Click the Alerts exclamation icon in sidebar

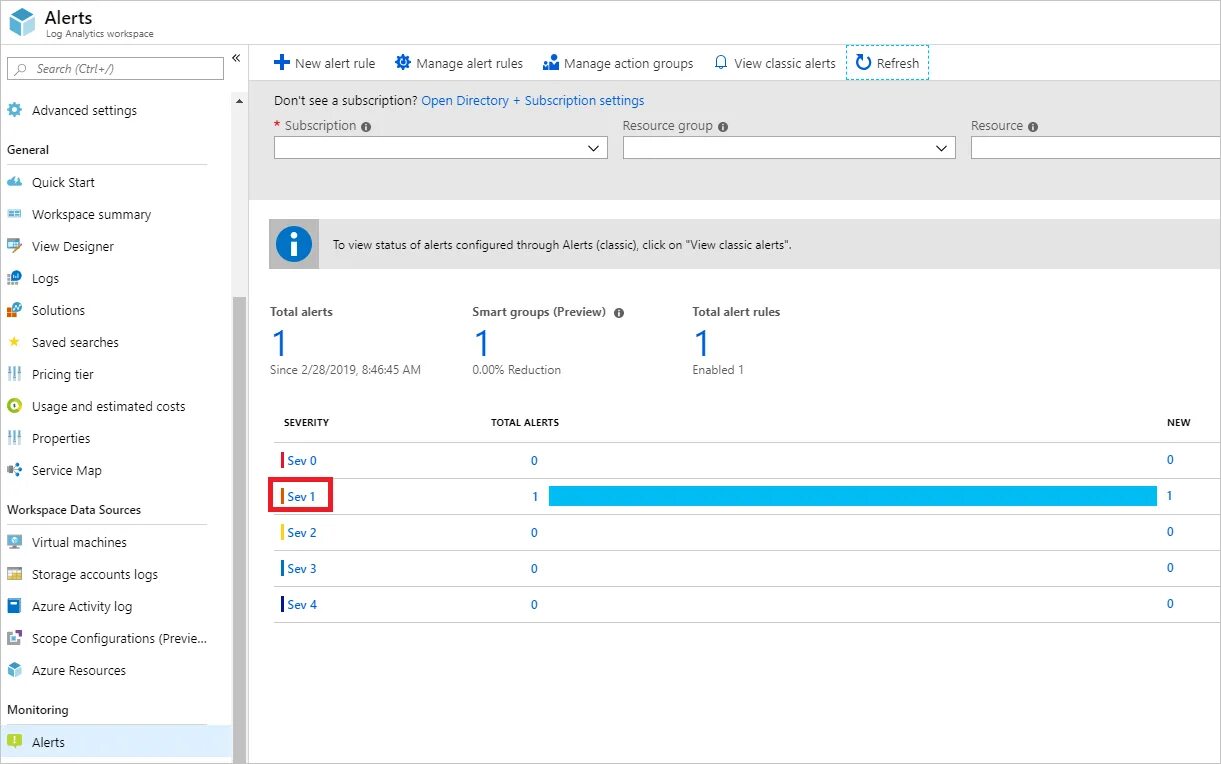(14, 742)
